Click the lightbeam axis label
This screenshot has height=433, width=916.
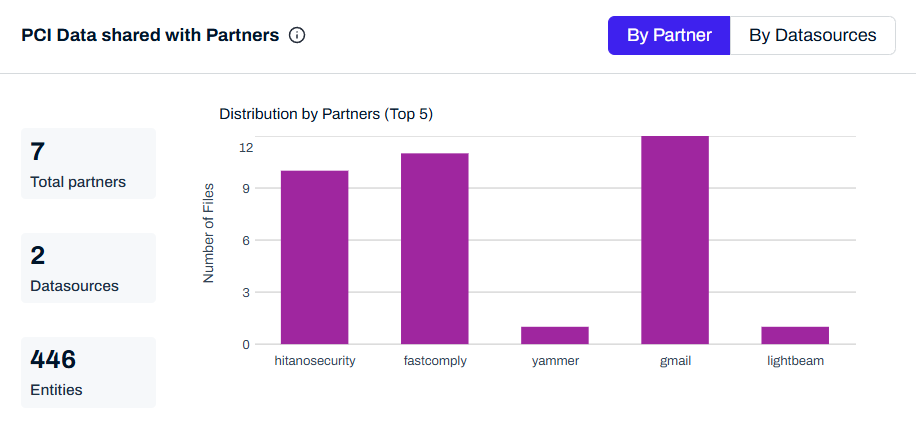point(795,361)
